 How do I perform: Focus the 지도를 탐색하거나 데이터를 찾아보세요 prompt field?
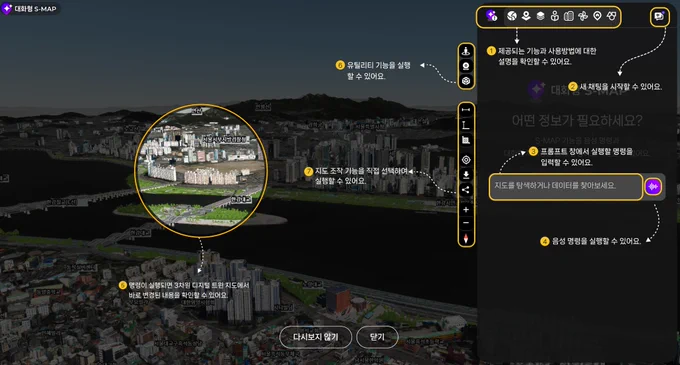coord(566,187)
